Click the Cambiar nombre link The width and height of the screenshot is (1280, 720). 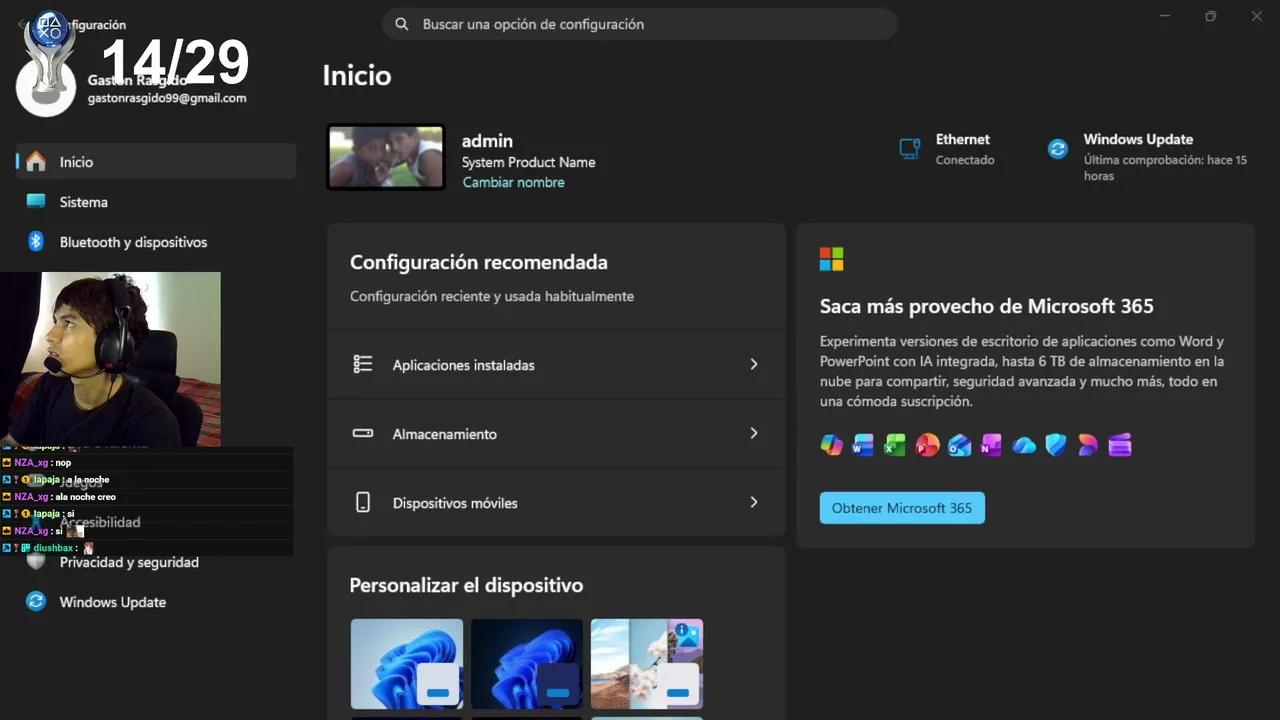click(x=513, y=182)
